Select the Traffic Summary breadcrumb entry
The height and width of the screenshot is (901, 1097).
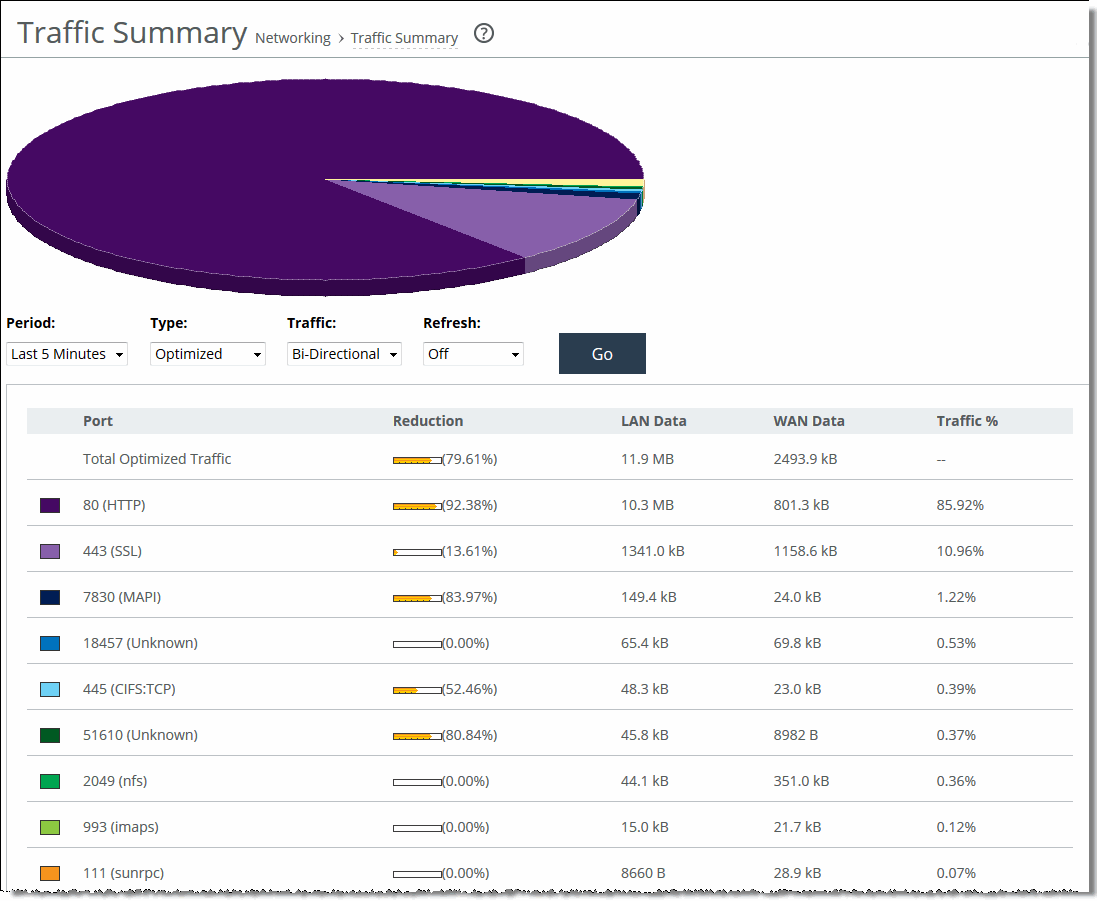[404, 38]
